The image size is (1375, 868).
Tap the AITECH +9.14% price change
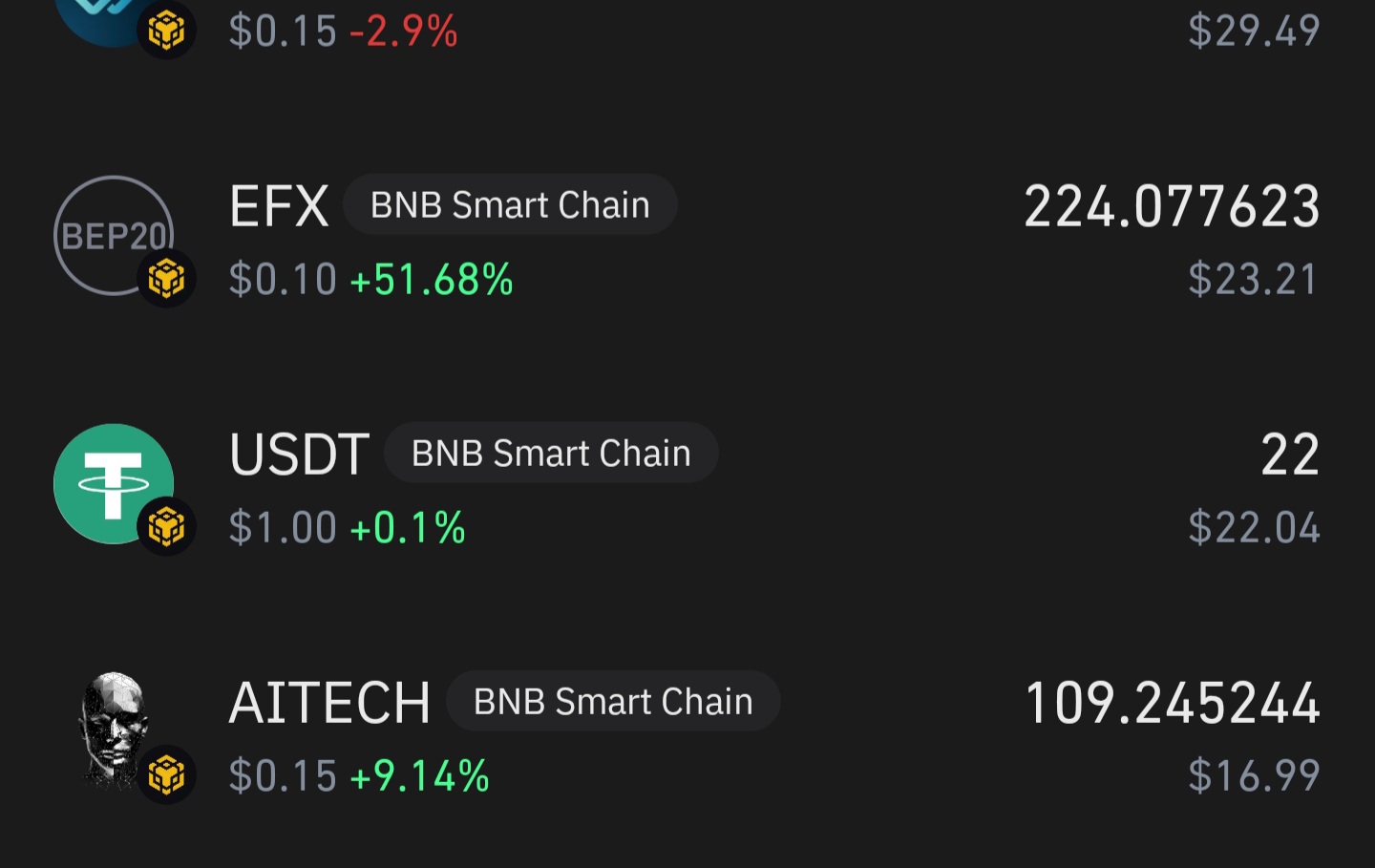420,776
